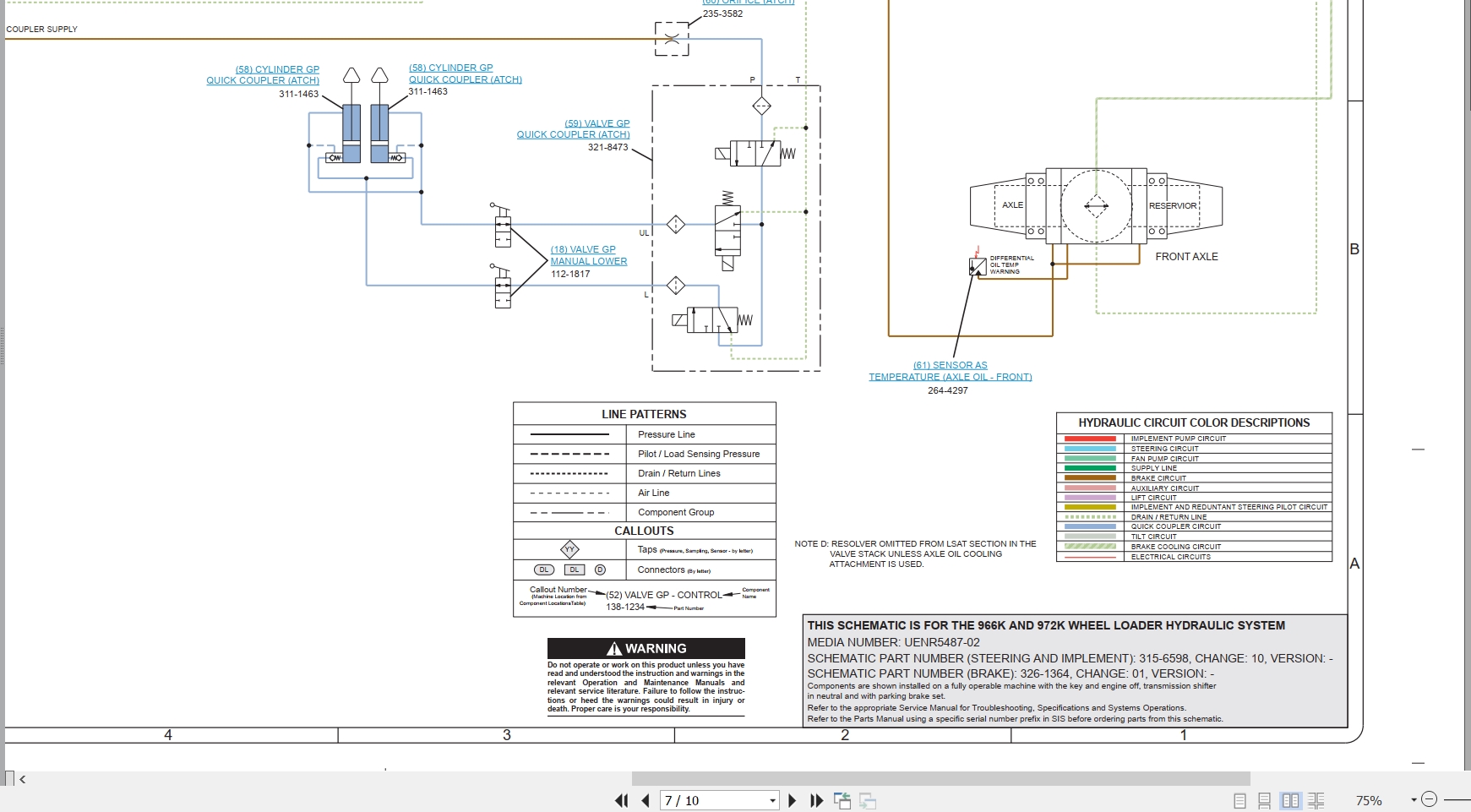
Task: Click the Electrical Circuits legend text
Action: 1170,557
